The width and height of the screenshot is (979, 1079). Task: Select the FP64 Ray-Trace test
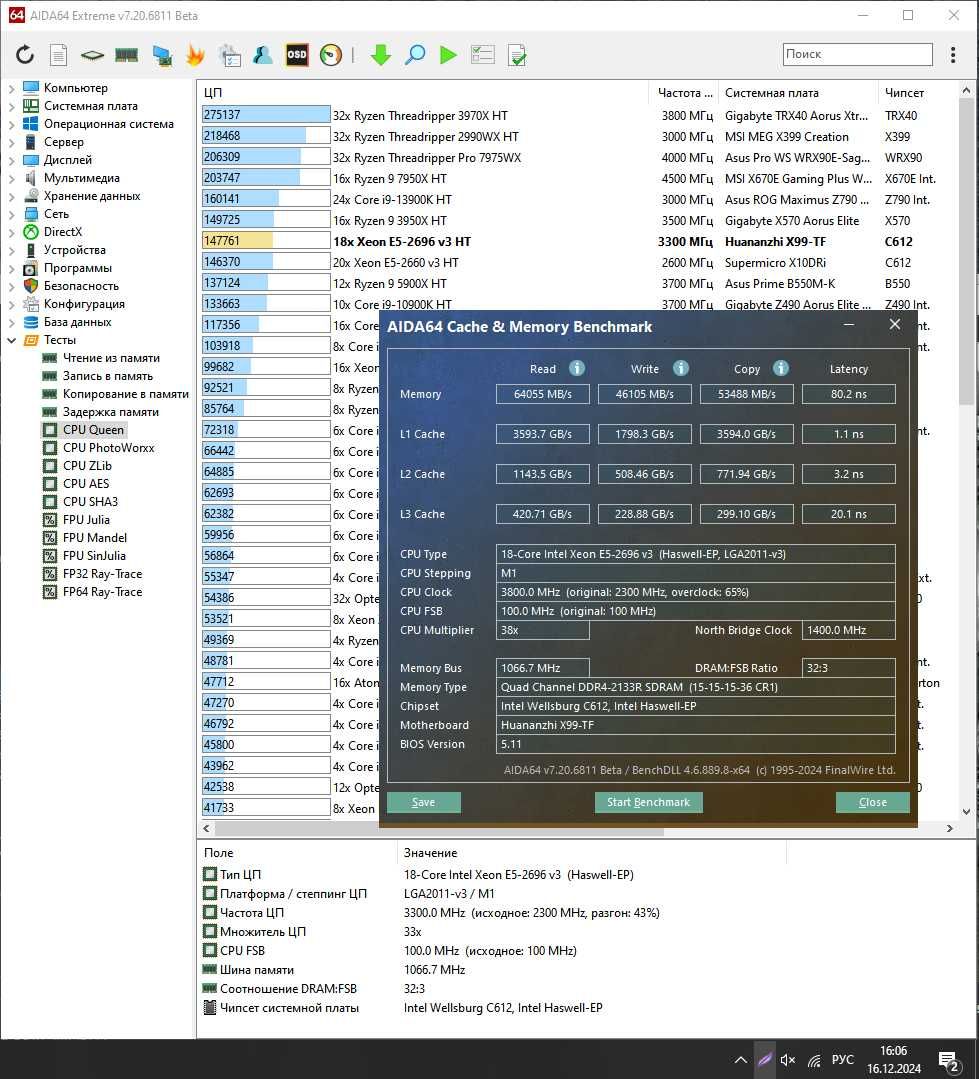tap(103, 591)
